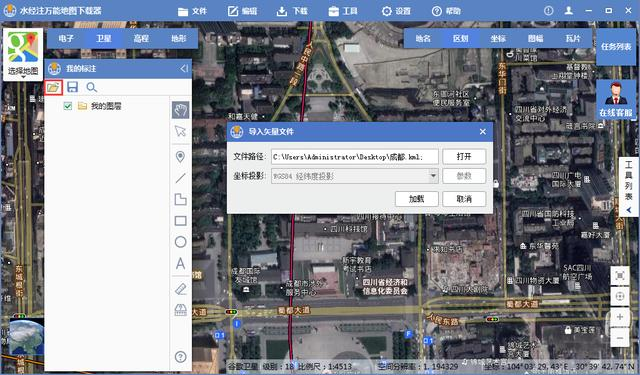Image resolution: width=640 pixels, height=375 pixels.
Task: Select the area measure tool icon
Action: point(180,310)
